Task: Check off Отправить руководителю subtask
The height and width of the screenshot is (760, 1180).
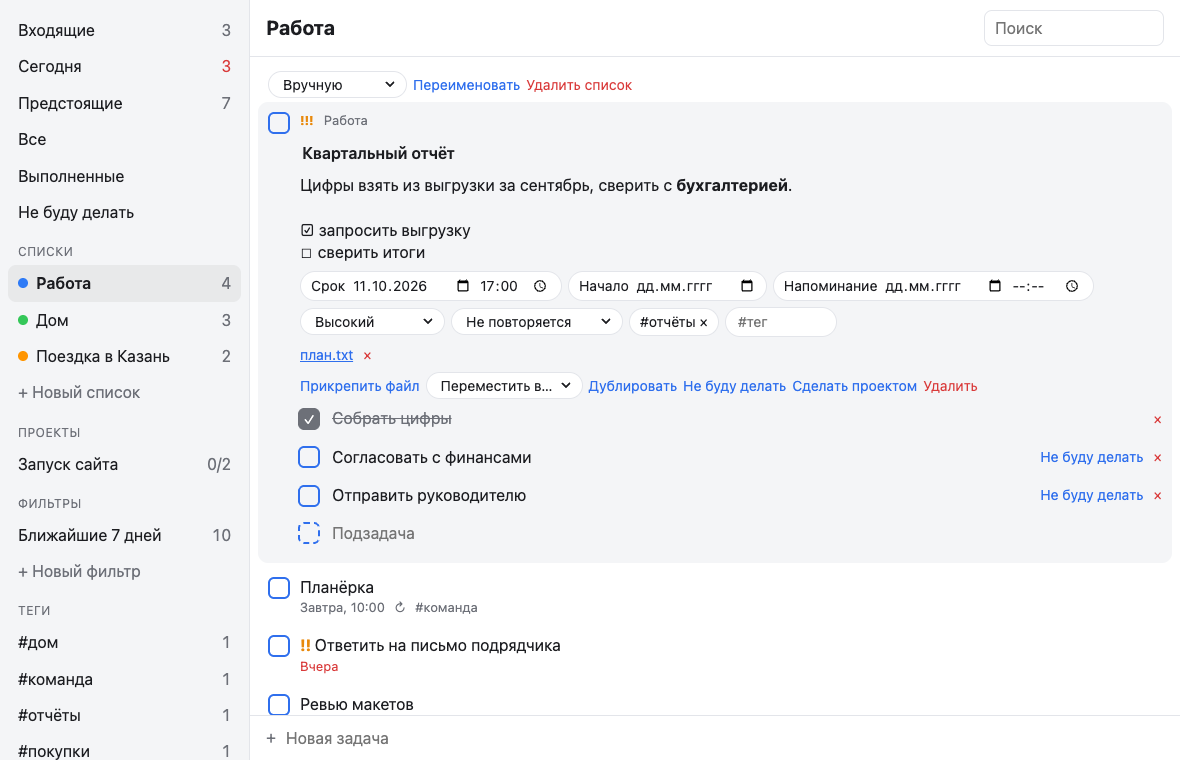Action: 309,495
